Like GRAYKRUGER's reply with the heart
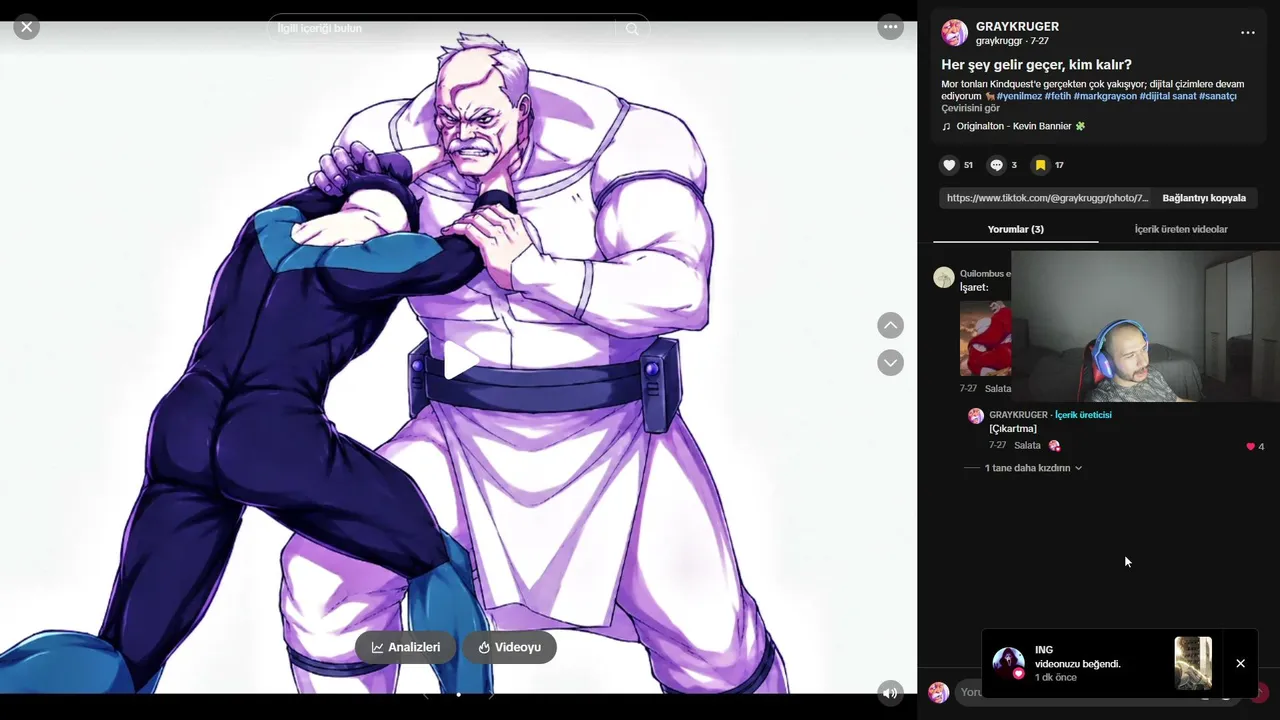The height and width of the screenshot is (720, 1280). [1250, 447]
